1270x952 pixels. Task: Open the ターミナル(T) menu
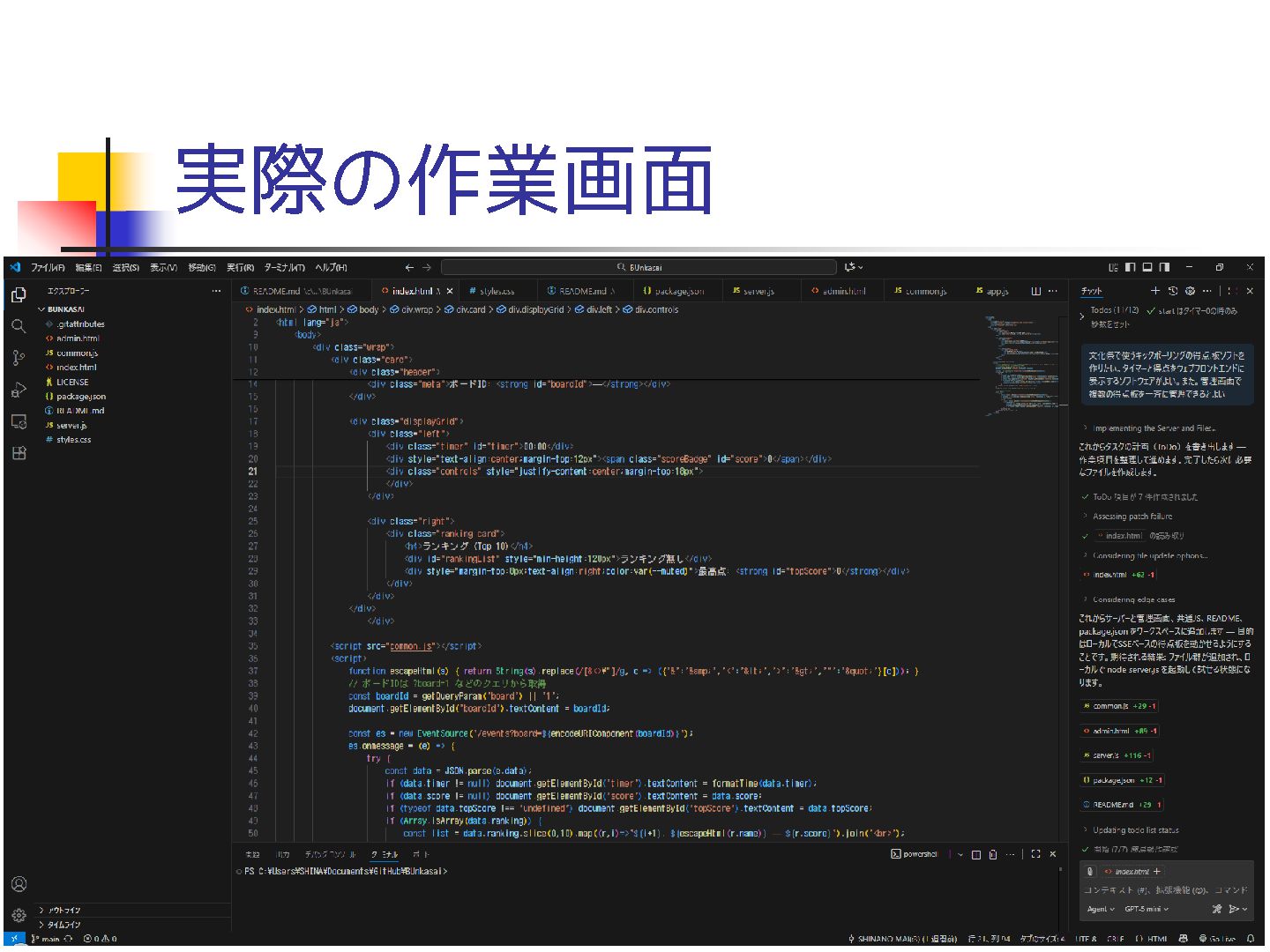tap(284, 267)
